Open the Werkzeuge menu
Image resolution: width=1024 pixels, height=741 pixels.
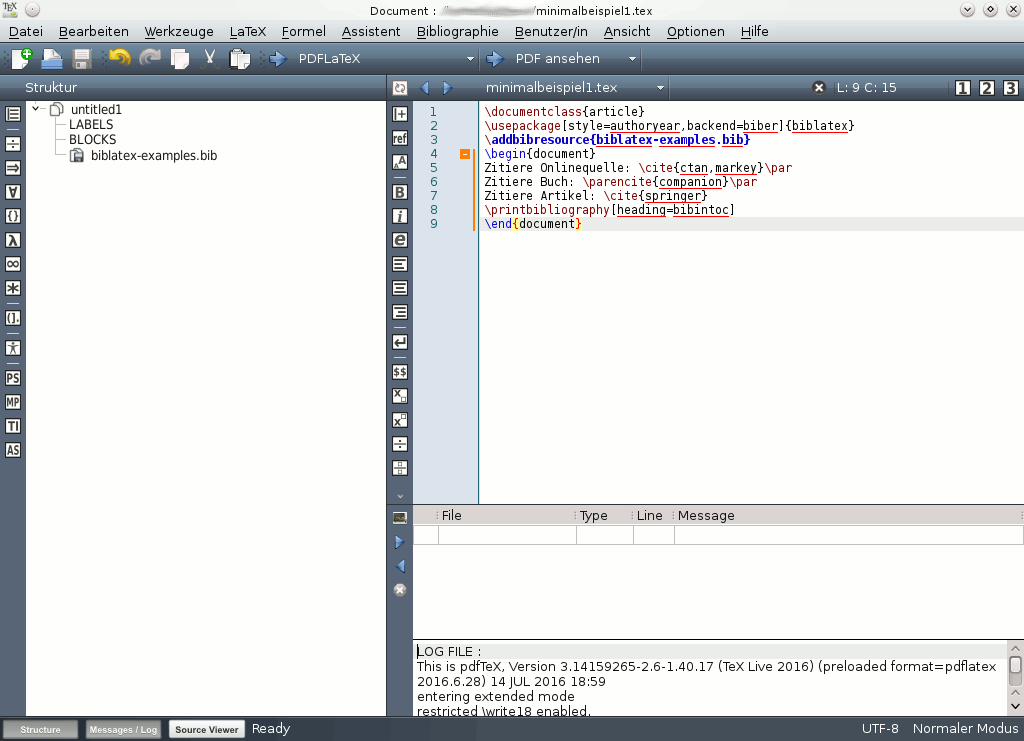179,31
